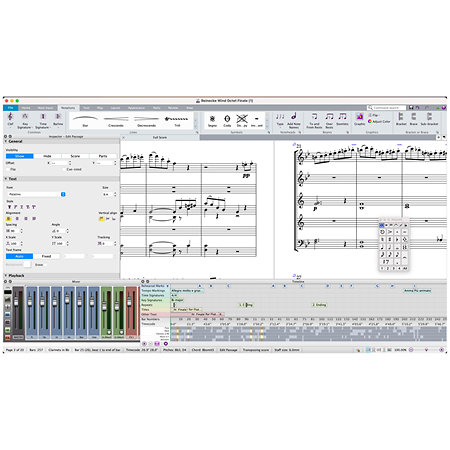This screenshot has width=450, height=450.
Task: Click in the Command search field
Action: pos(387,108)
